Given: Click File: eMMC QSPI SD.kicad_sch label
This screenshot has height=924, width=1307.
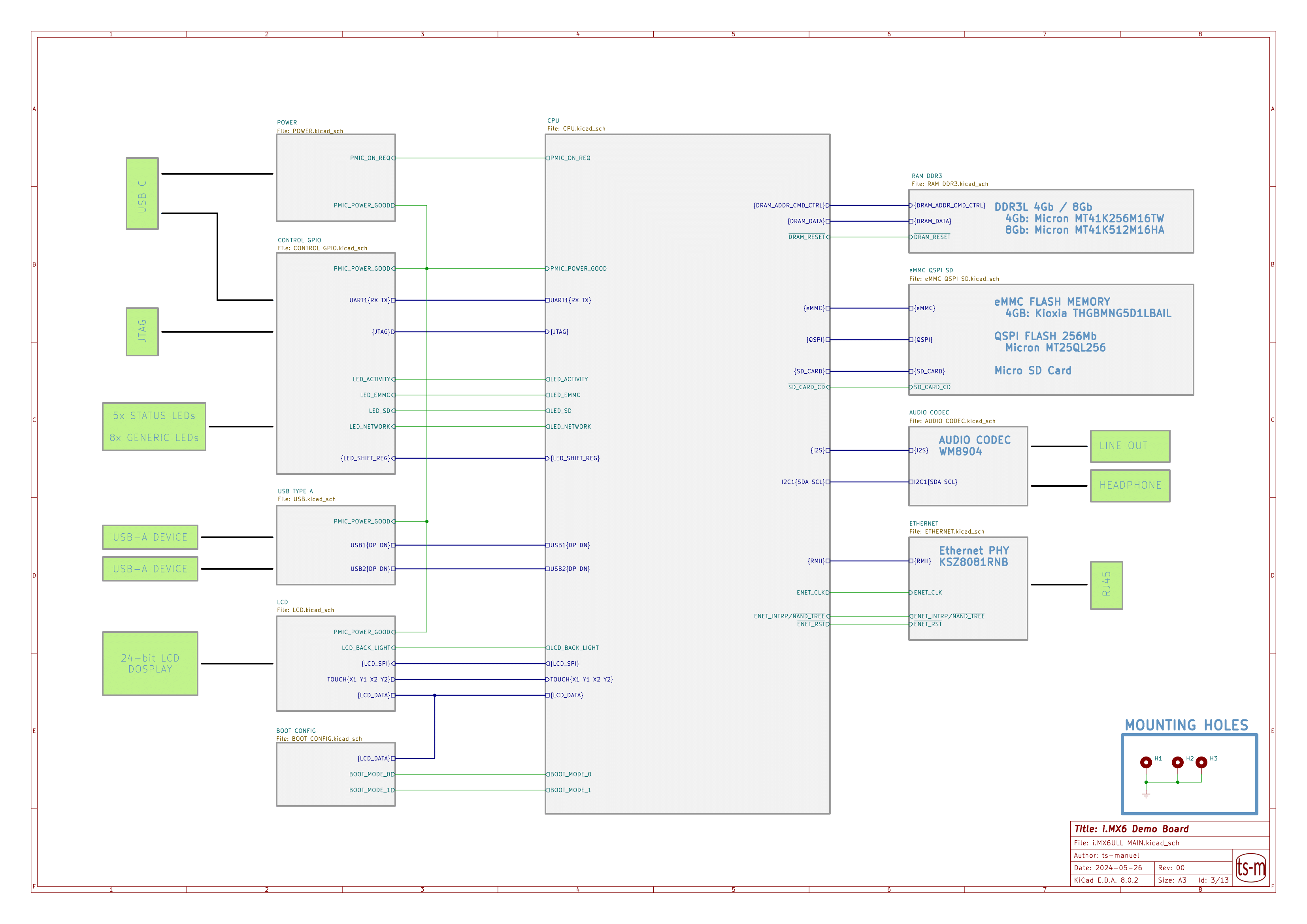Looking at the screenshot, I should 954,279.
